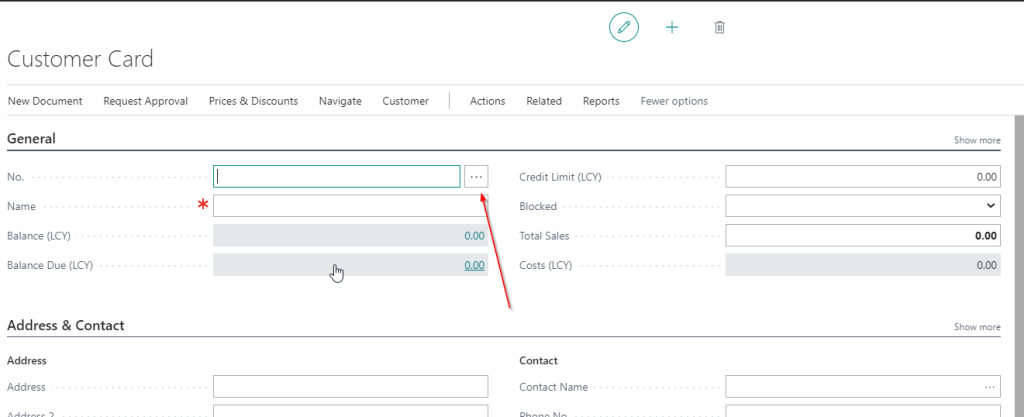Viewport: 1024px width, 417px height.
Task: Open the Request Approval menu
Action: click(x=145, y=101)
